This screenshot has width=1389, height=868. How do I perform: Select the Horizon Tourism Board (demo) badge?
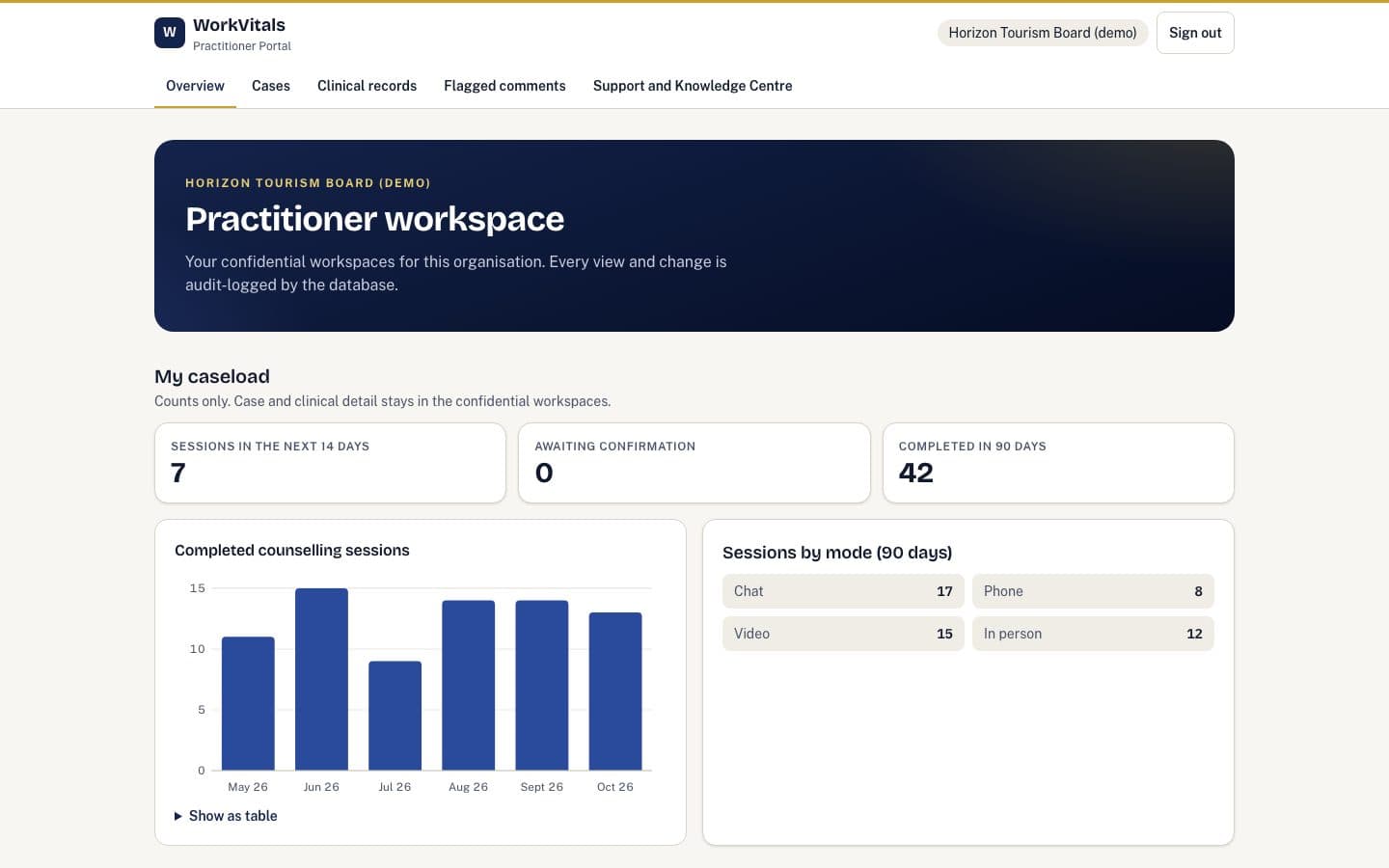pos(1043,33)
